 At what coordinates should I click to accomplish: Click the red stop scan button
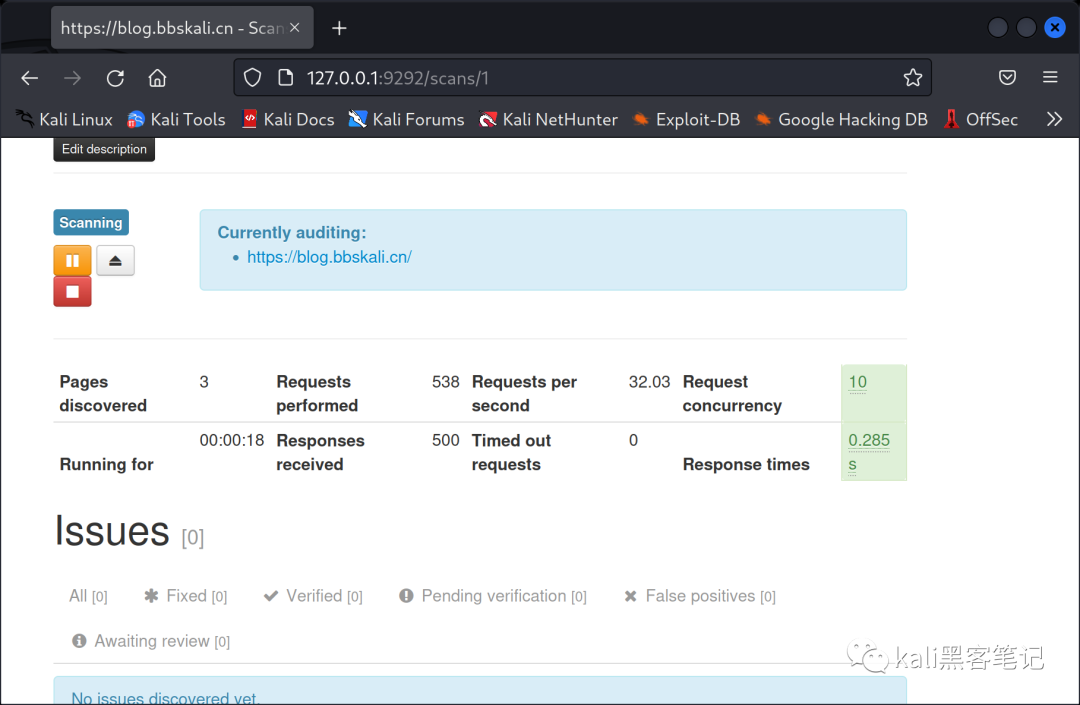click(x=72, y=292)
